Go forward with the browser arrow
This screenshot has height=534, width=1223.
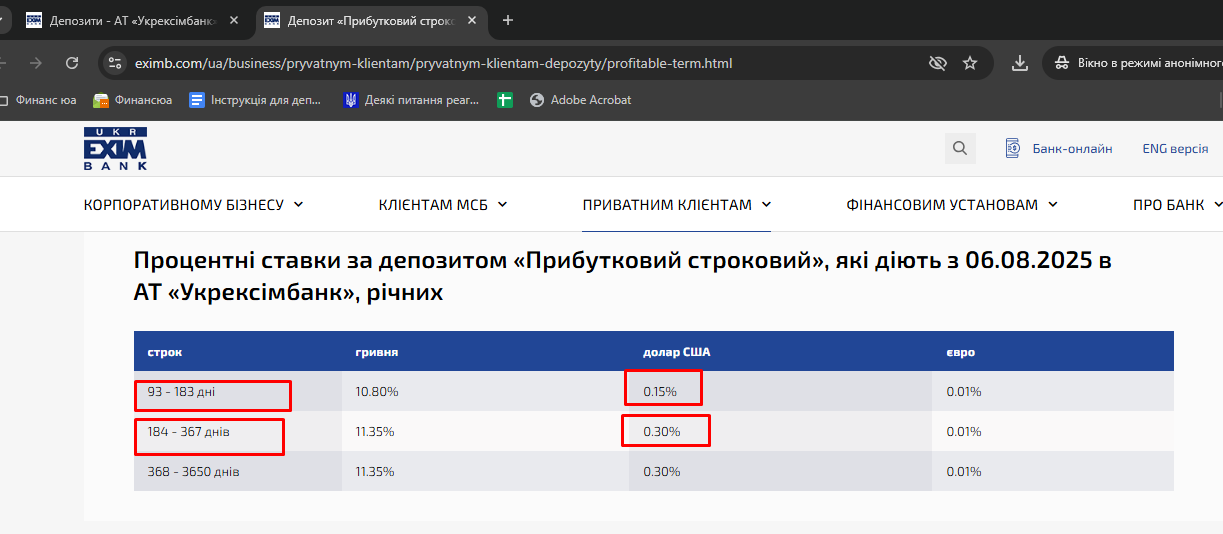pos(36,63)
